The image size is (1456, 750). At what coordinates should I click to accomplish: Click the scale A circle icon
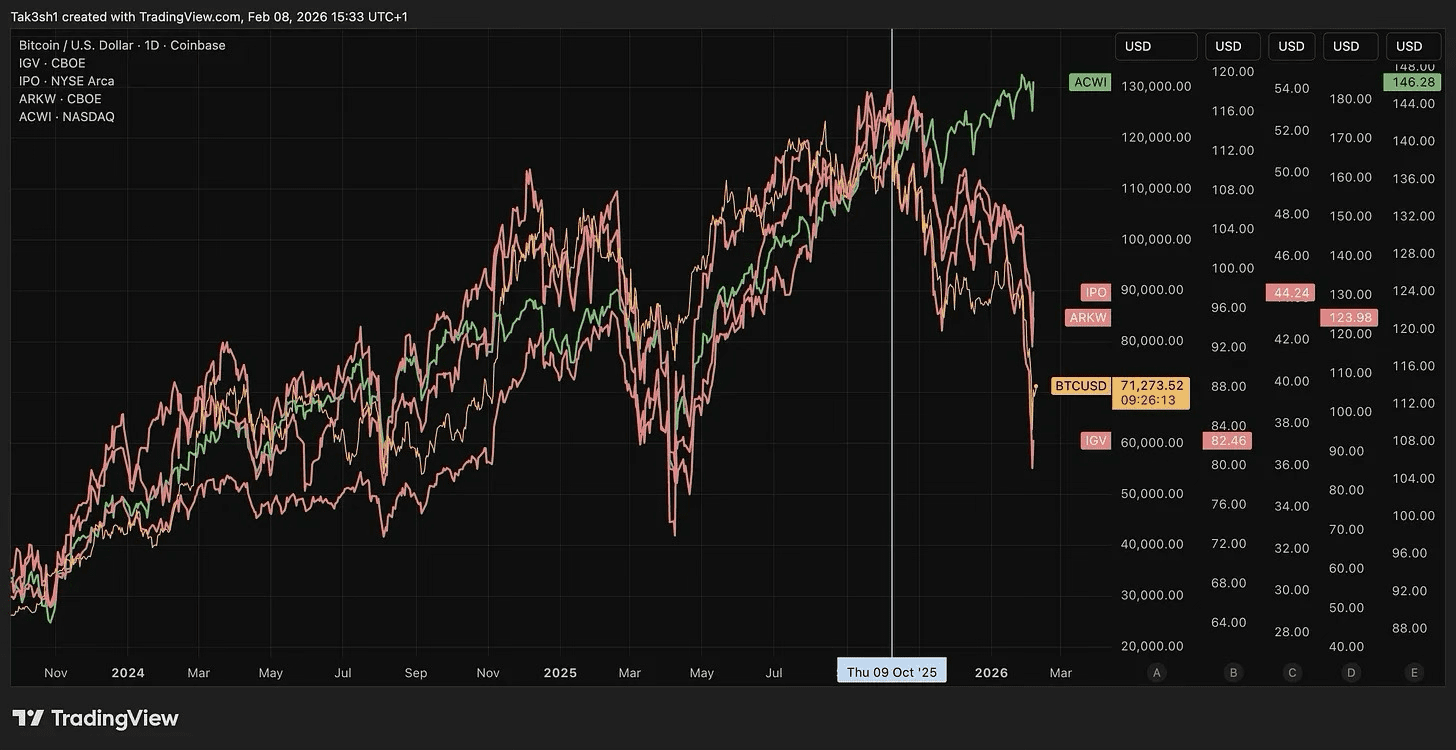1157,673
